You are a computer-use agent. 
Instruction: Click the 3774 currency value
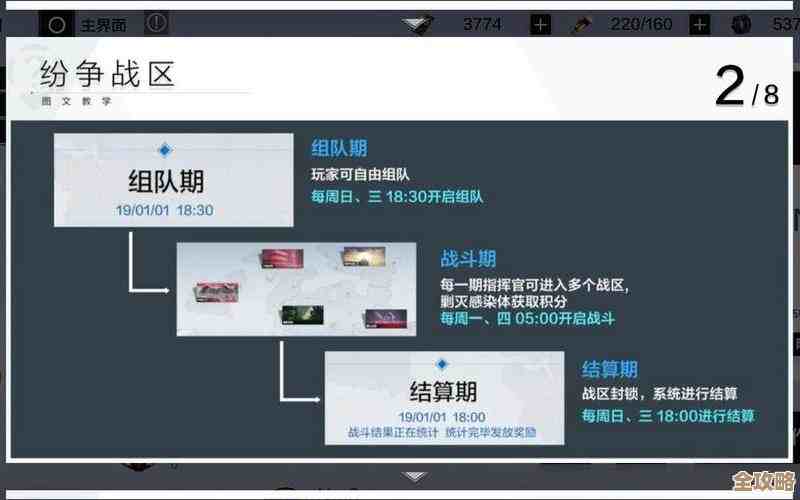coord(482,24)
